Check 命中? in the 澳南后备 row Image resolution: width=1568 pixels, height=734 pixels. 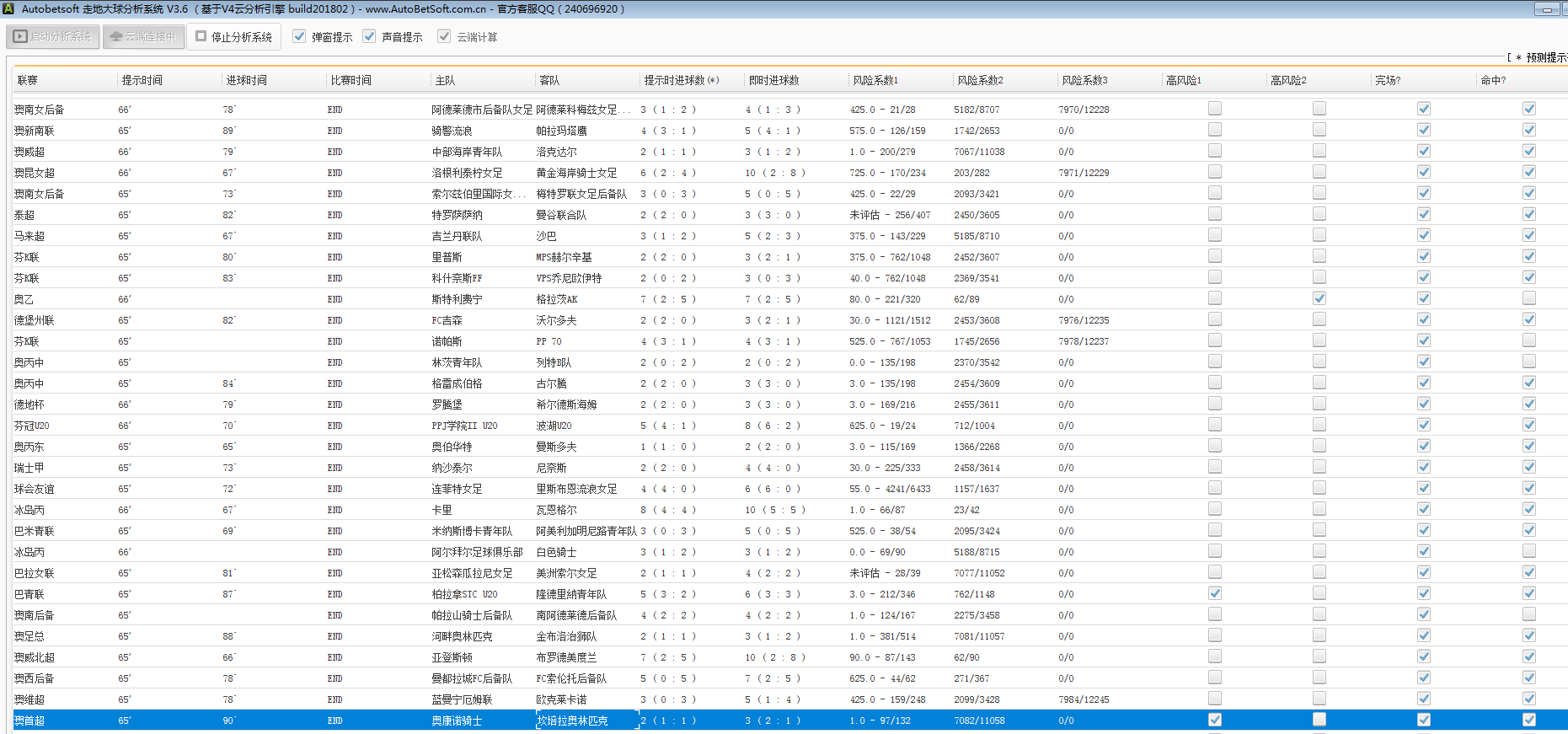[1529, 614]
